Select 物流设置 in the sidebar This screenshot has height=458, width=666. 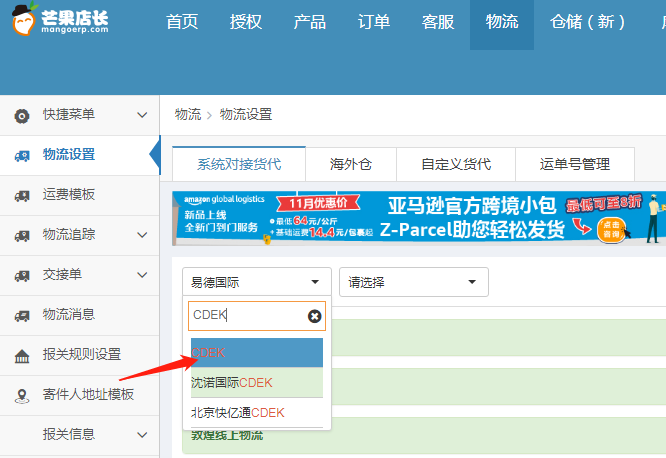tap(79, 155)
